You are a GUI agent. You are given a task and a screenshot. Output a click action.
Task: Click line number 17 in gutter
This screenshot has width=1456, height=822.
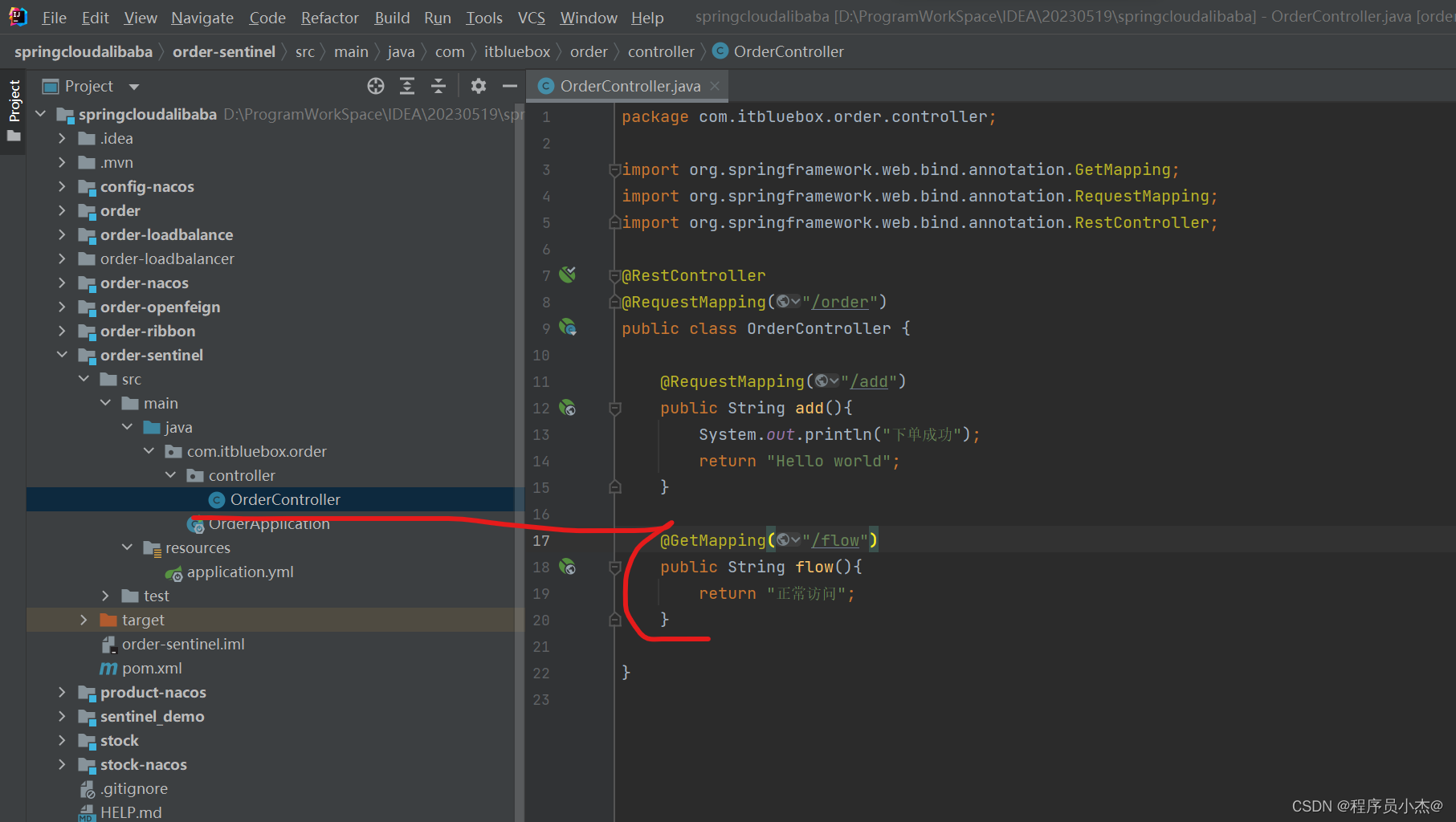541,540
